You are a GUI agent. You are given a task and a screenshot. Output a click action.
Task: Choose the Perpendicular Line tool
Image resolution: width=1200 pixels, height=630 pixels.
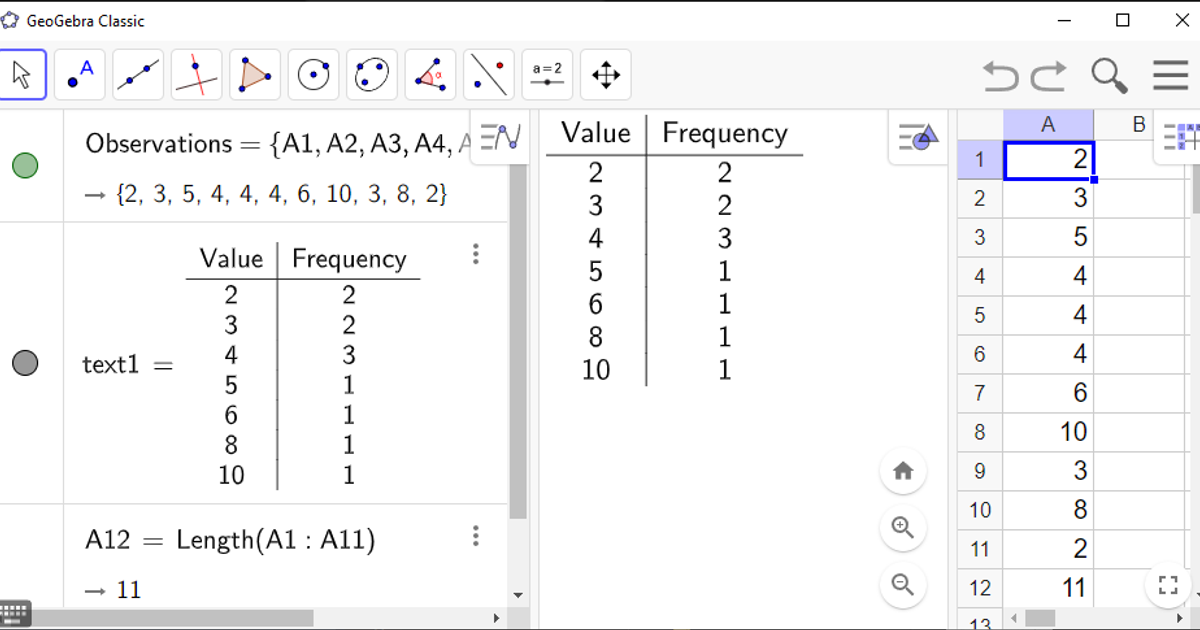pos(196,75)
